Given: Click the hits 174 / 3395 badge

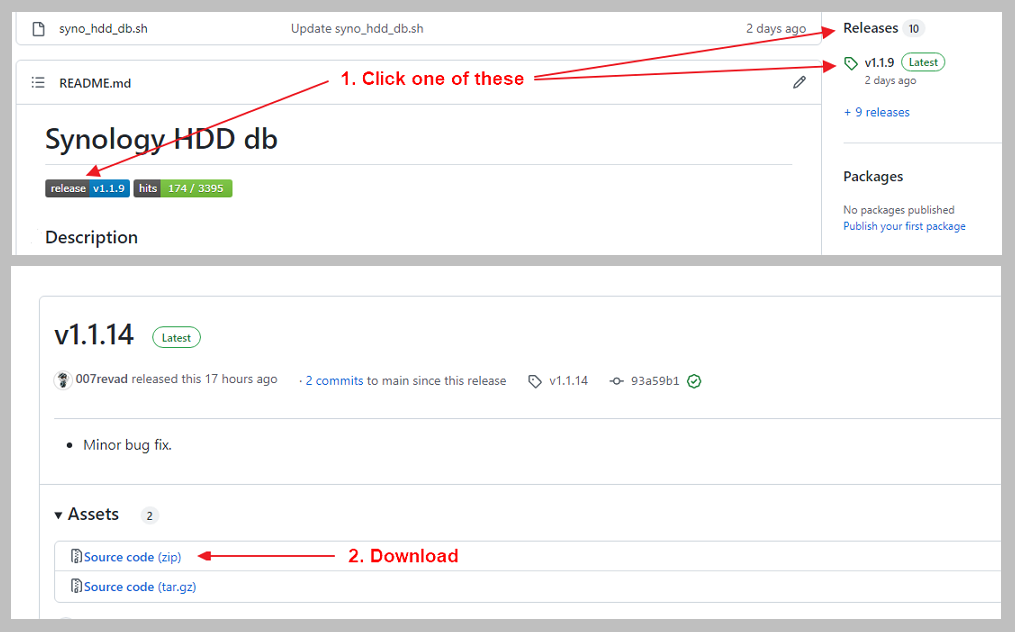Looking at the screenshot, I should pyautogui.click(x=183, y=188).
